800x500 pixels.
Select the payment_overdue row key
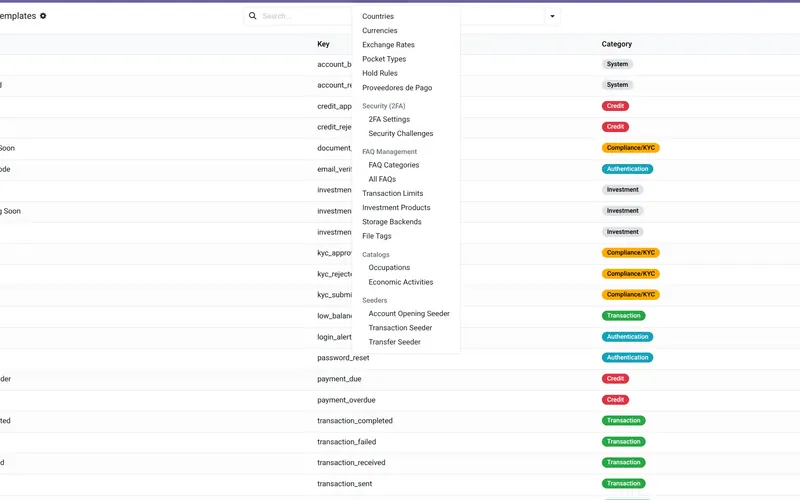(x=346, y=400)
